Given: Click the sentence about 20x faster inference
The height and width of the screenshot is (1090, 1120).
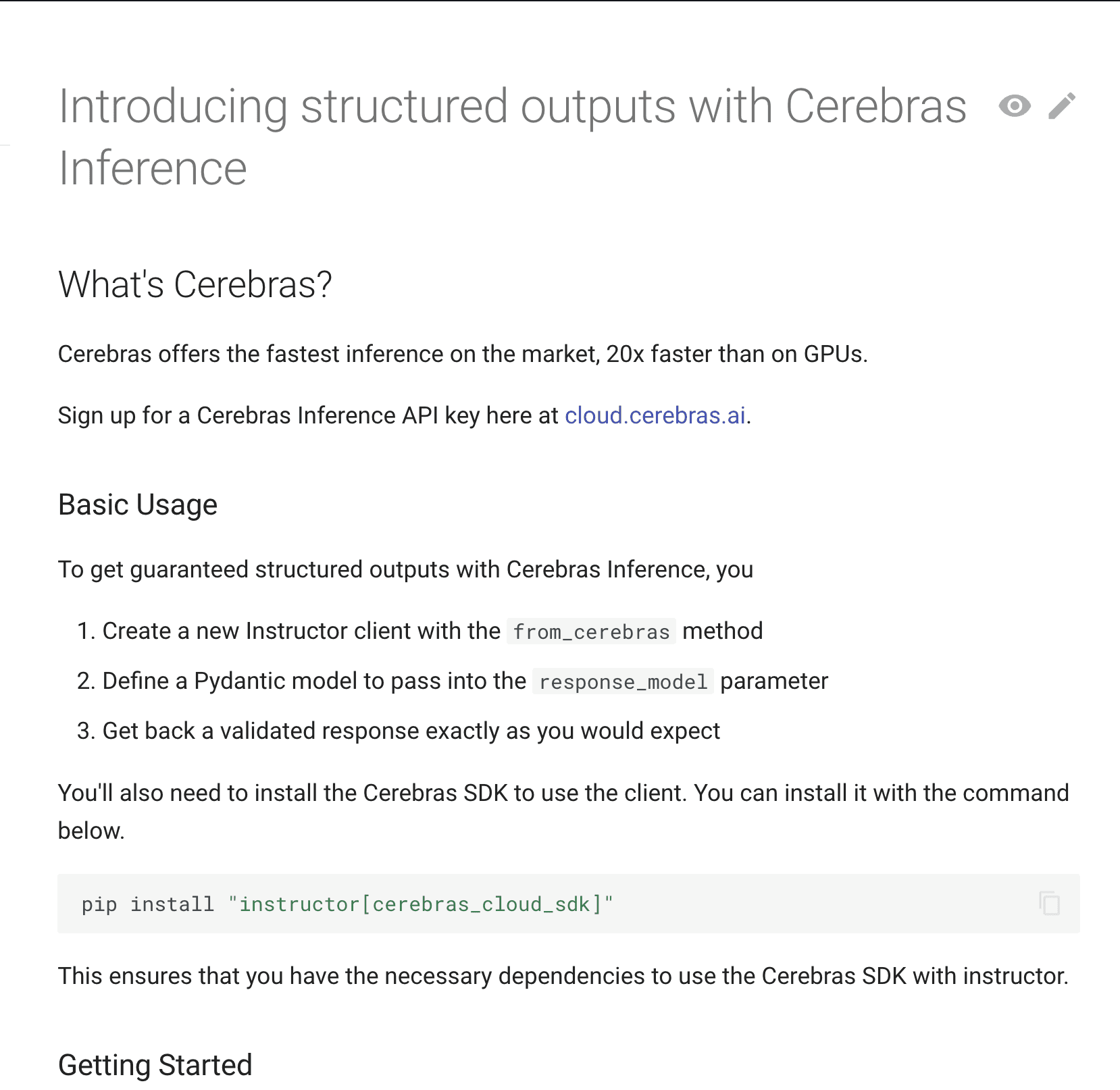Looking at the screenshot, I should 463,354.
